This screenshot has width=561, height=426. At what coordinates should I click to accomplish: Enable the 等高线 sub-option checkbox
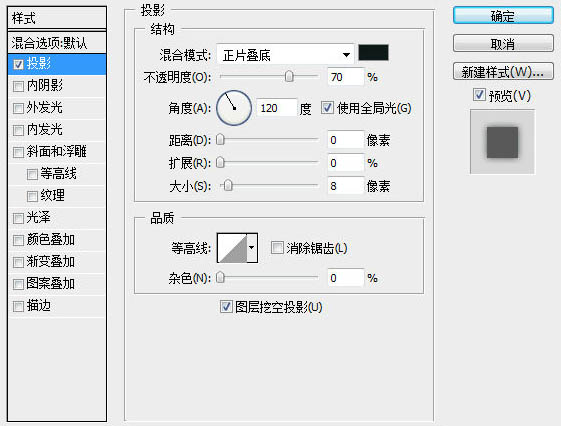click(x=32, y=174)
